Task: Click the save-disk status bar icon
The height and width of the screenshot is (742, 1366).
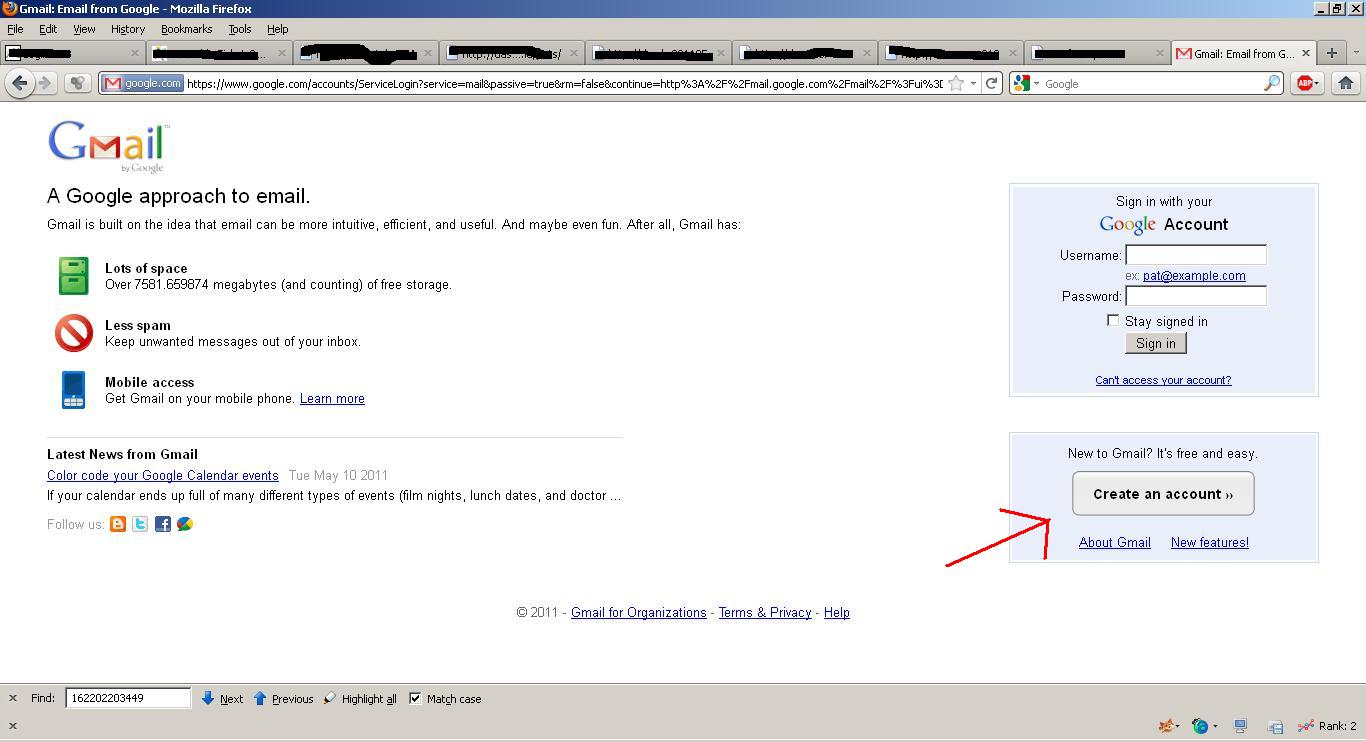Action: pos(1276,726)
